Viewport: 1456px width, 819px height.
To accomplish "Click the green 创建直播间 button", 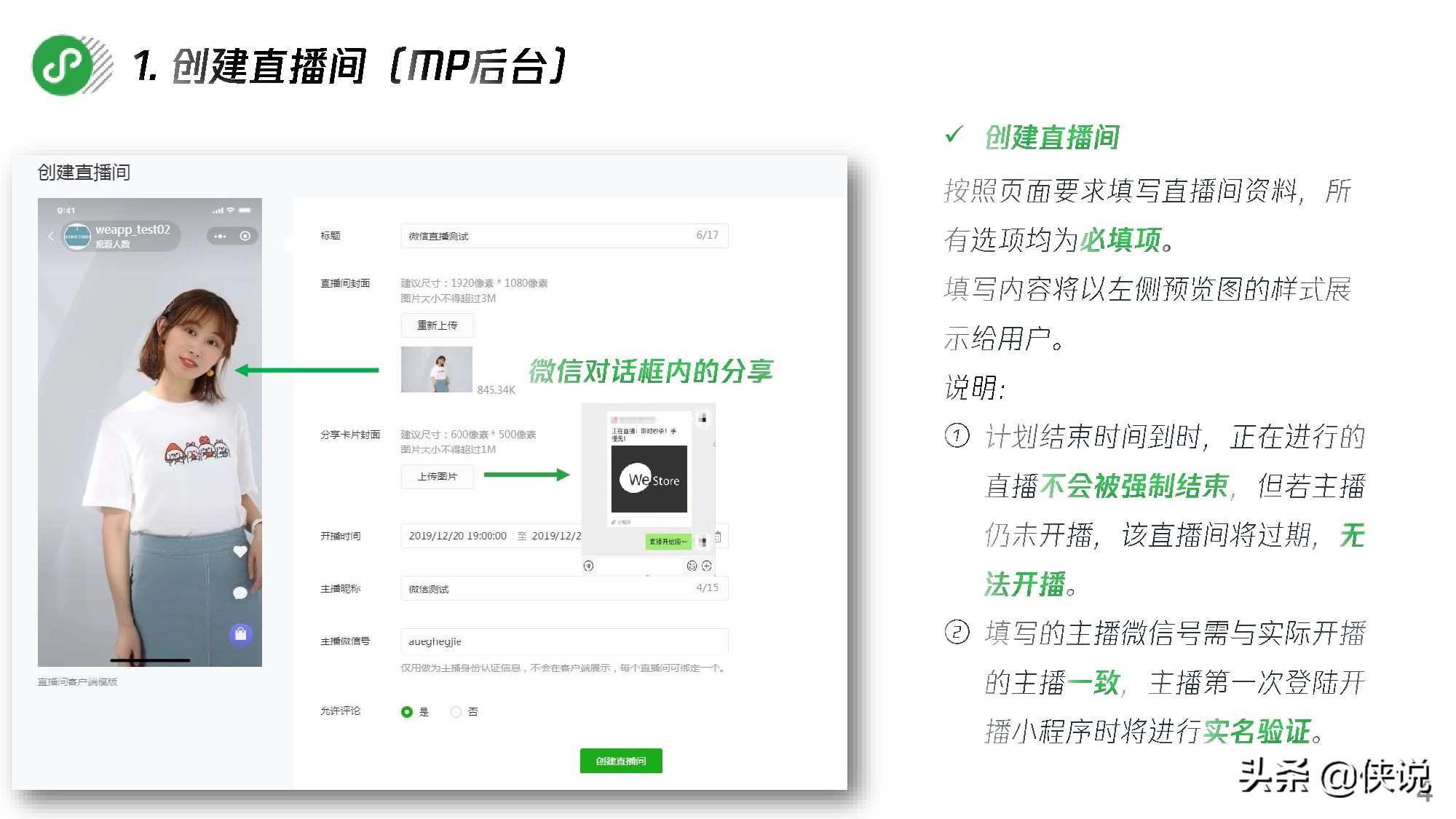I will [x=621, y=761].
